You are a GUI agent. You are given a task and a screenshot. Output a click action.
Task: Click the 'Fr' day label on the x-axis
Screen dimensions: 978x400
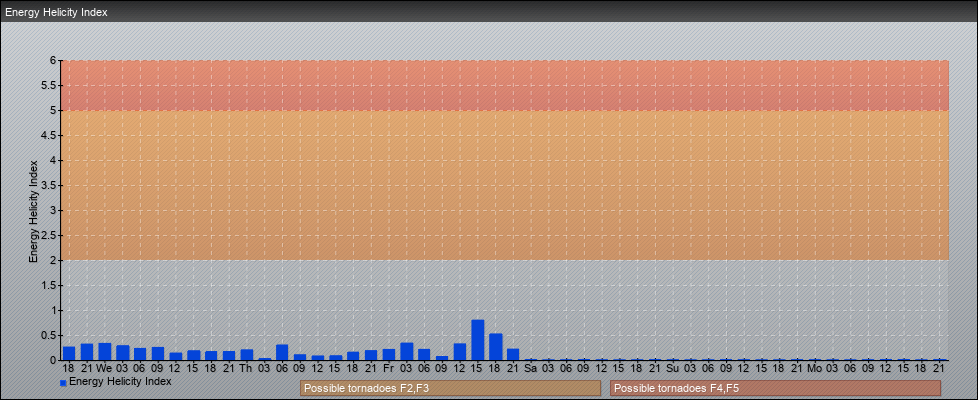tap(388, 368)
